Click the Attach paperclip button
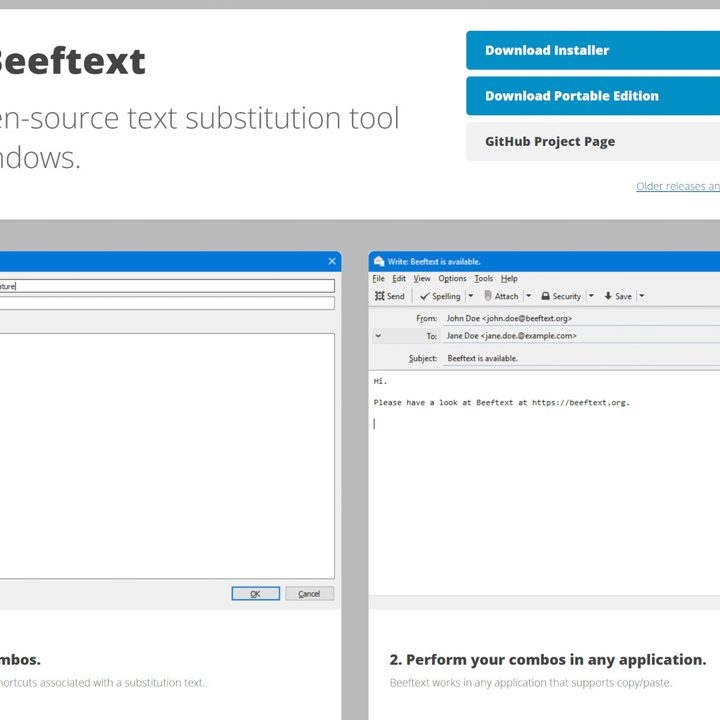The width and height of the screenshot is (720, 720). coord(501,296)
